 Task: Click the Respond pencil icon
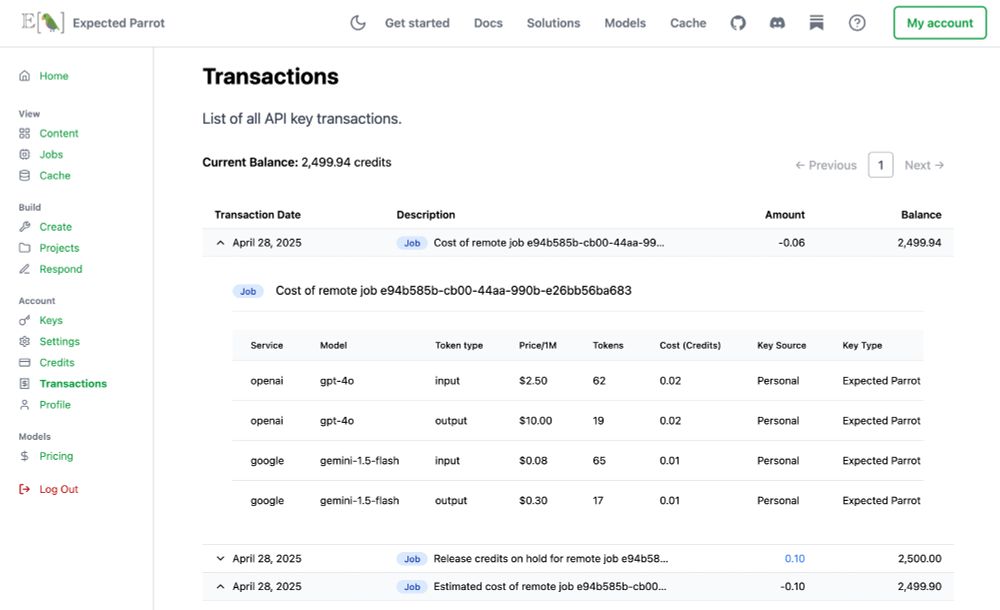[24, 269]
